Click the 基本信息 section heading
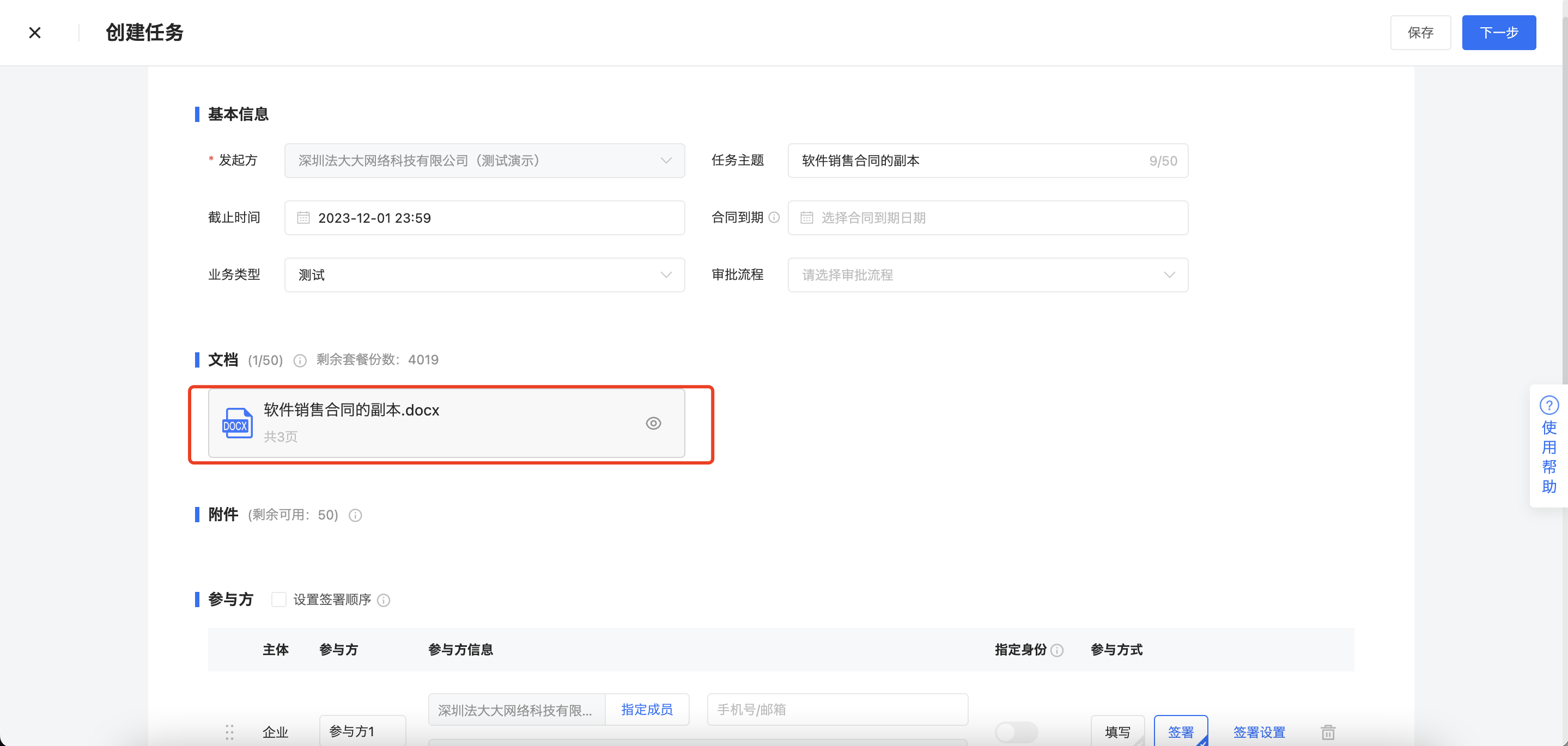The width and height of the screenshot is (1568, 746). coord(238,114)
